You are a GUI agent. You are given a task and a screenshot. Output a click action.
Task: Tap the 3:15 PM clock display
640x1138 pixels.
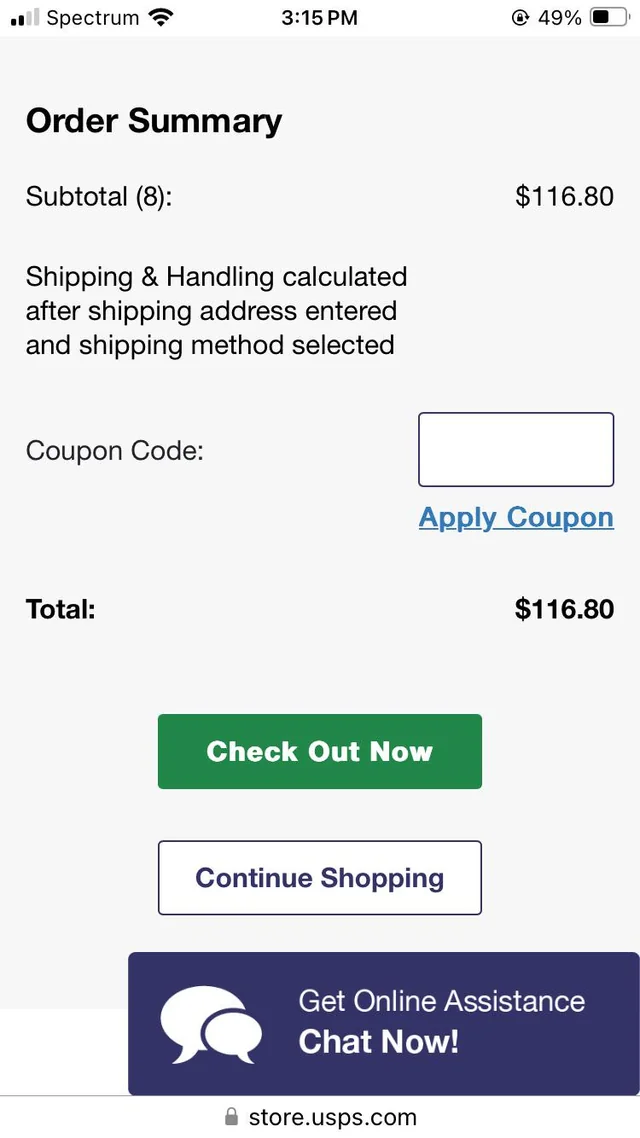click(319, 16)
